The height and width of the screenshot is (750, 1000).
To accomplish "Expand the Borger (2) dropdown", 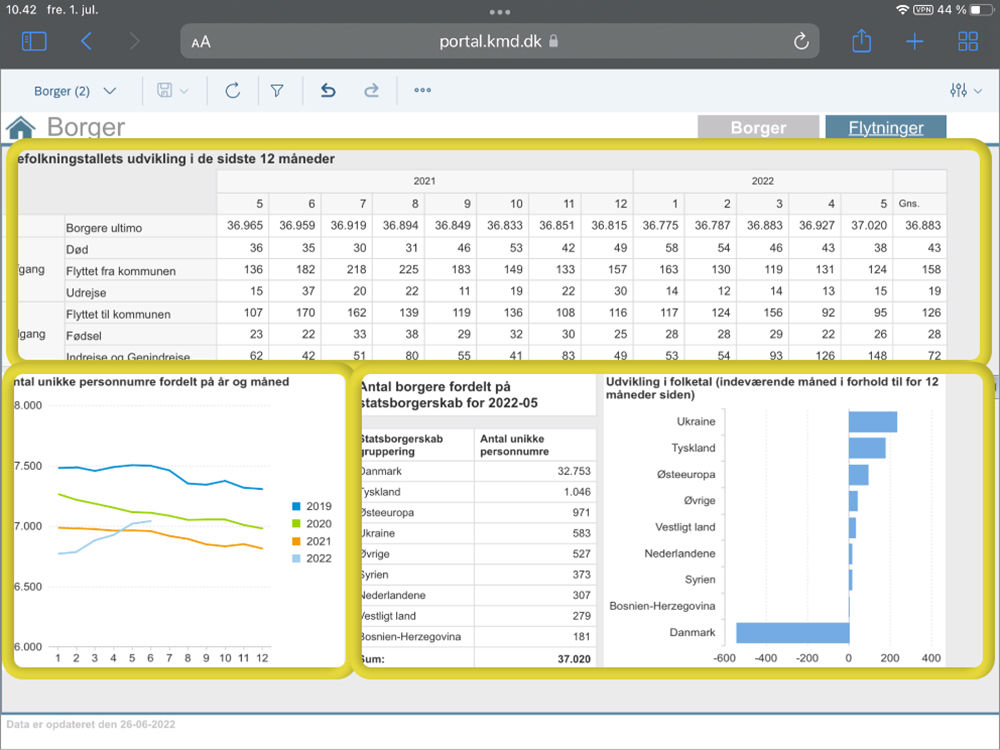I will pos(75,91).
